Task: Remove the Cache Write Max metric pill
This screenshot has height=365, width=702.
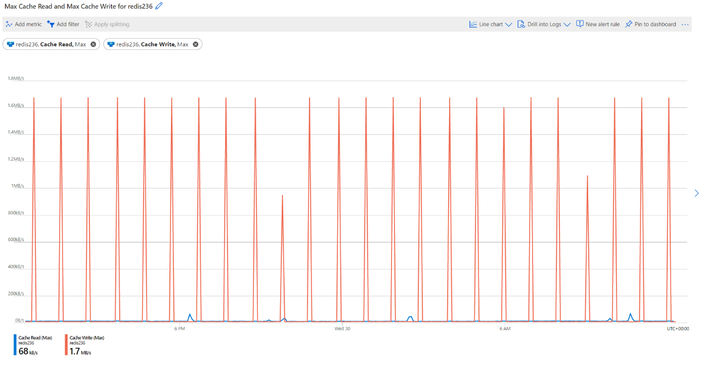Action: click(196, 44)
